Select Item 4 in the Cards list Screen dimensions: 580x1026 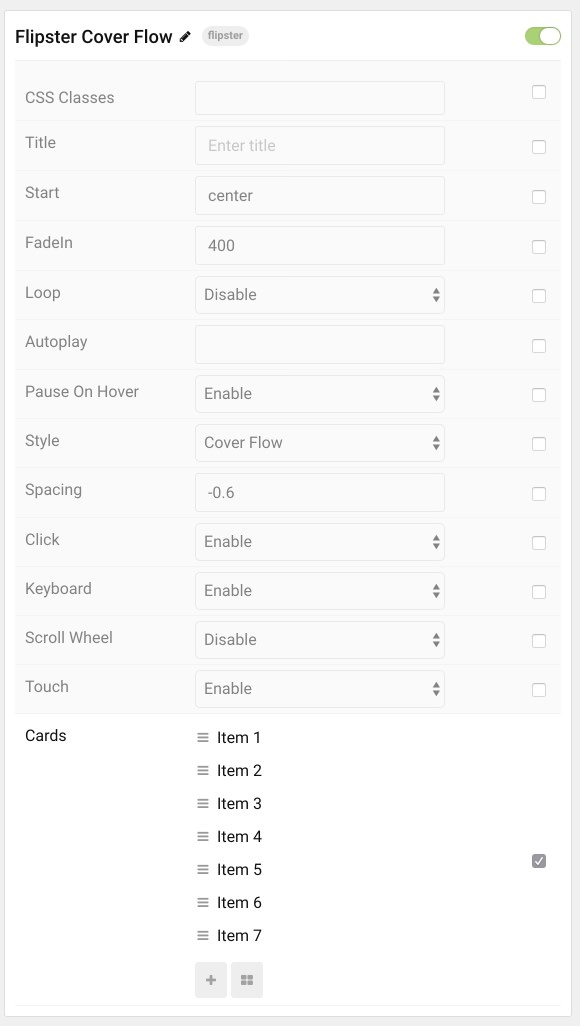coord(239,837)
